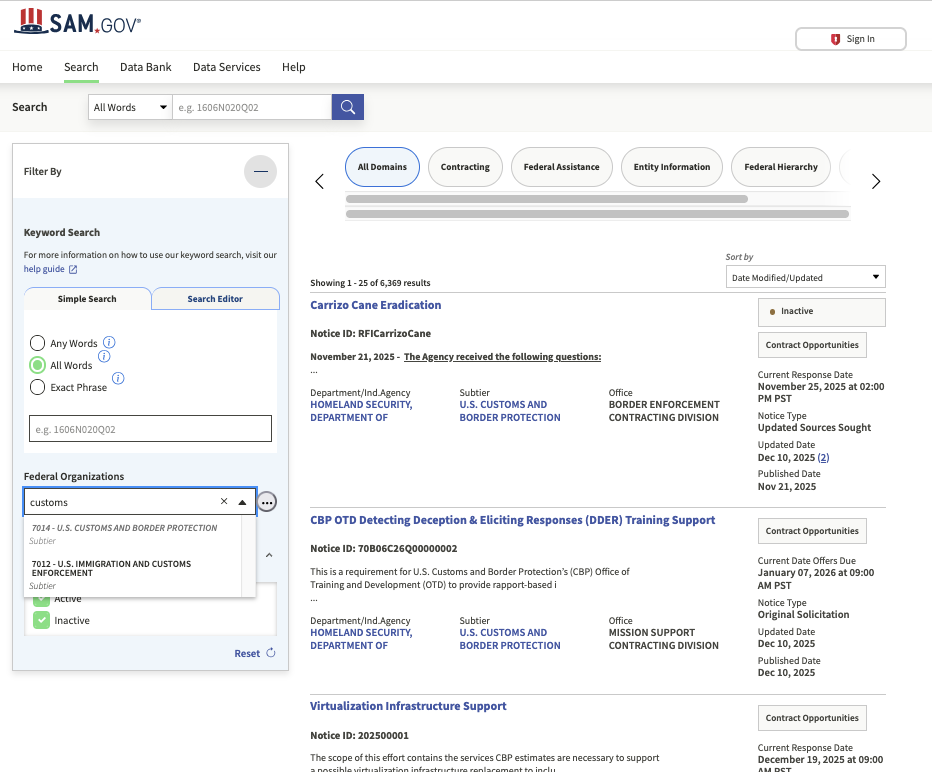
Task: Click the right chevron to see more domains
Action: (x=875, y=181)
